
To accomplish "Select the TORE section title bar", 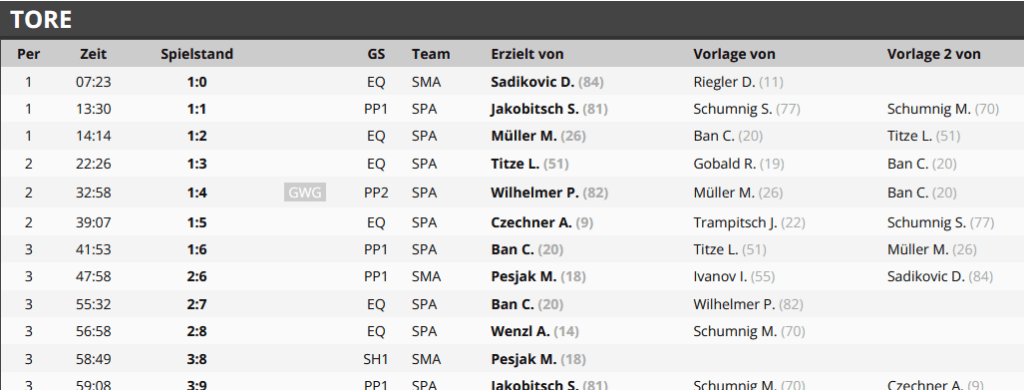I will (512, 20).
